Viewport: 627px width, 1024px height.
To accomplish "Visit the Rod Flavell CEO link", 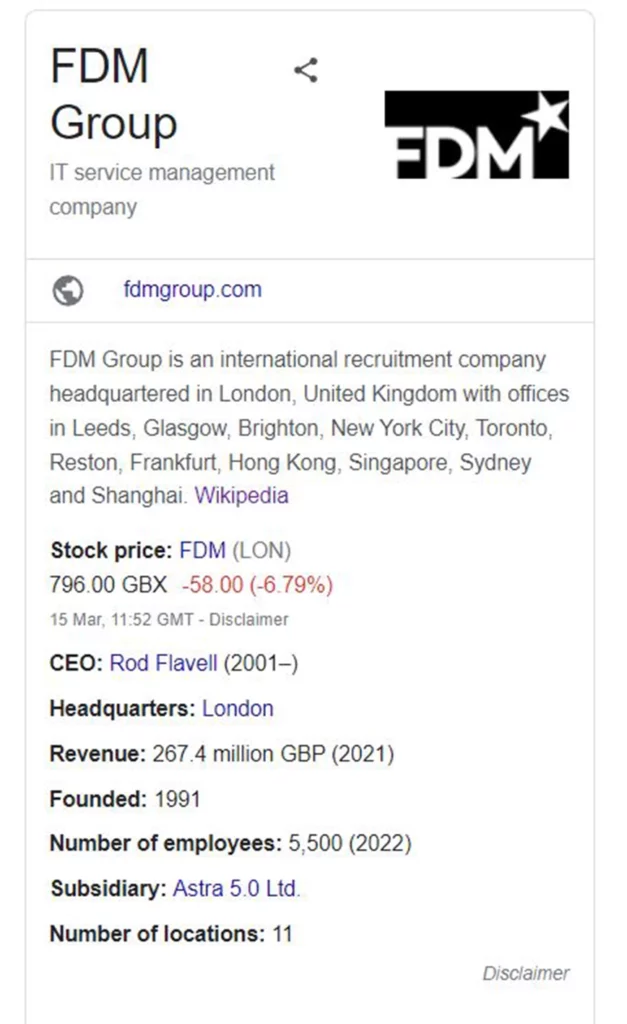I will [163, 663].
